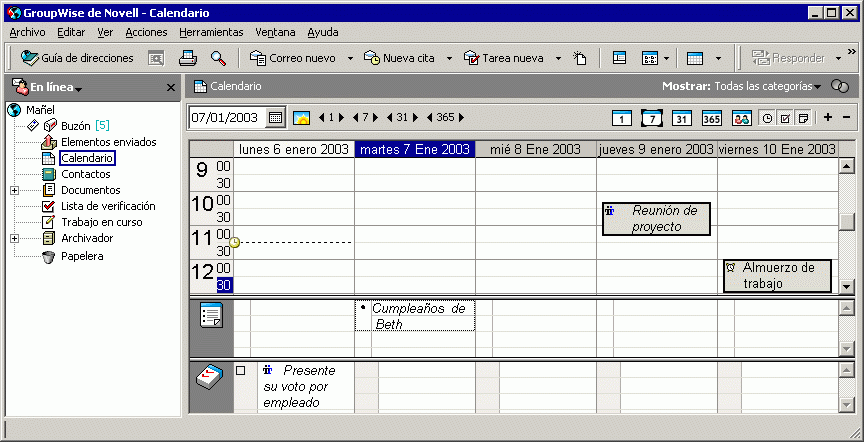Image resolution: width=864 pixels, height=442 pixels.
Task: Advance one year with right arrow at 365
Action: click(461, 117)
